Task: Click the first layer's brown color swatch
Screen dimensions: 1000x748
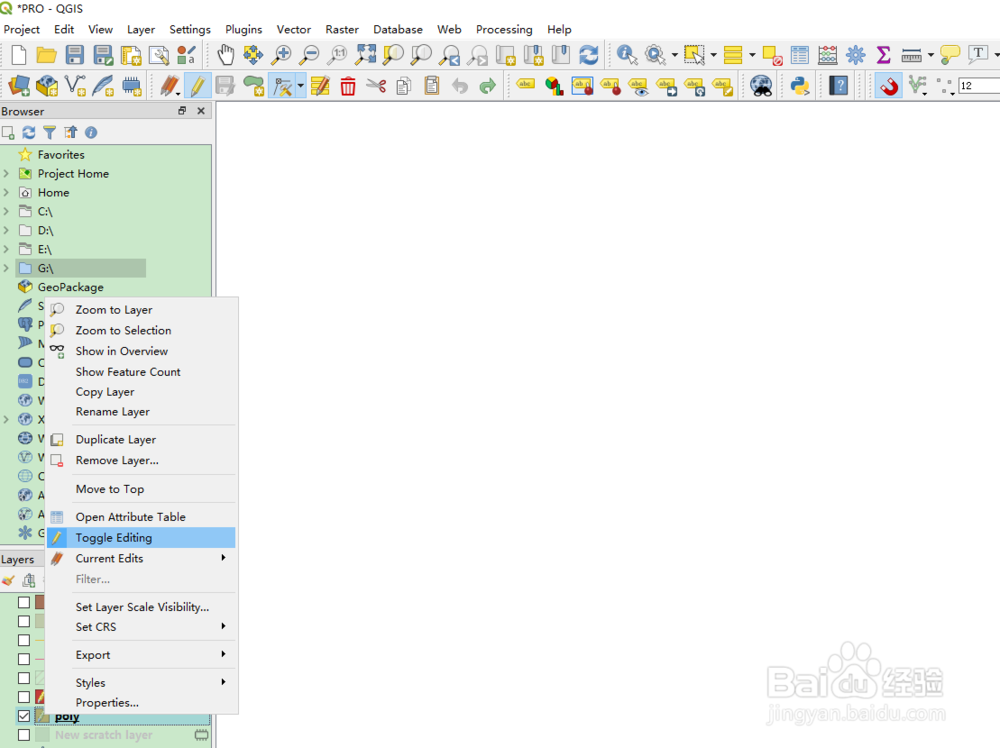Action: 40,602
